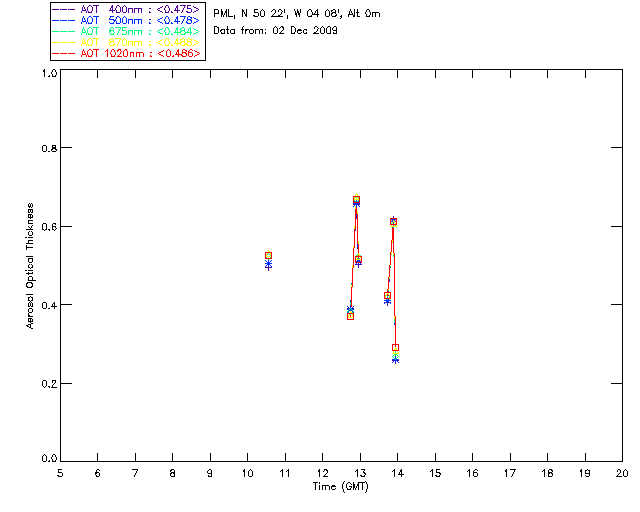640x512 pixels.
Task: Click the isolated red square marker between 10 and 11 GMT
Action: point(268,256)
